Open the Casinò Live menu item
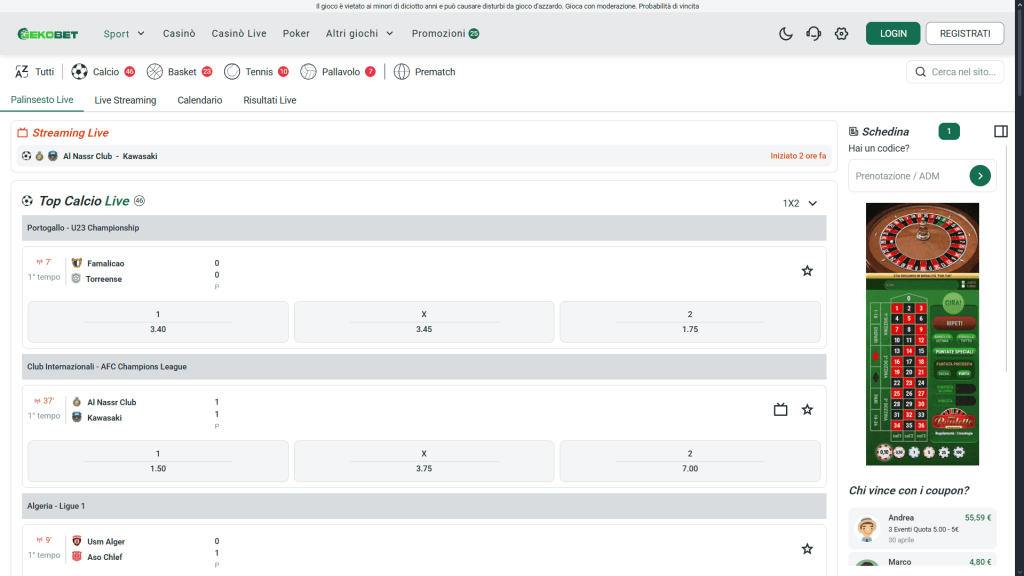The height and width of the screenshot is (576, 1024). click(x=238, y=33)
